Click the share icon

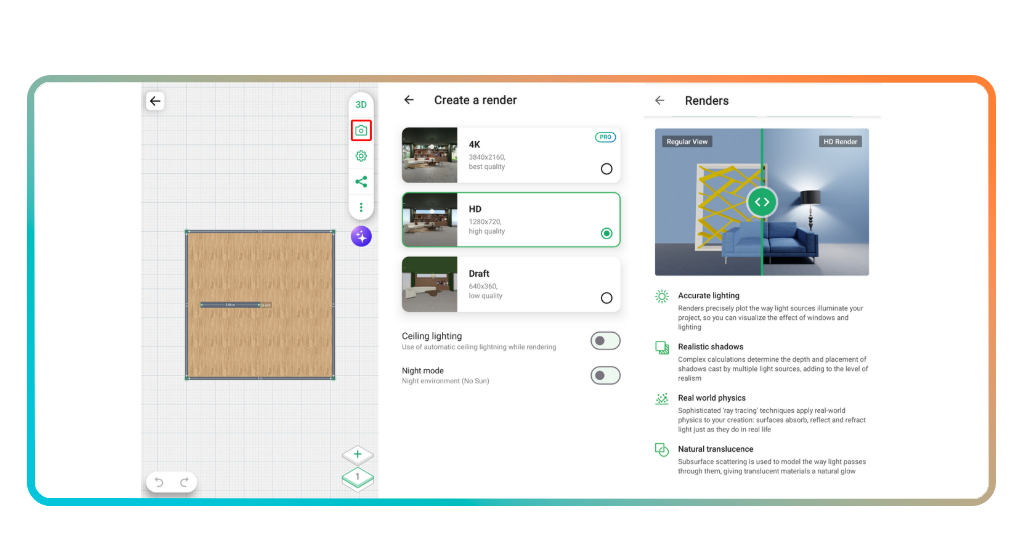(361, 181)
